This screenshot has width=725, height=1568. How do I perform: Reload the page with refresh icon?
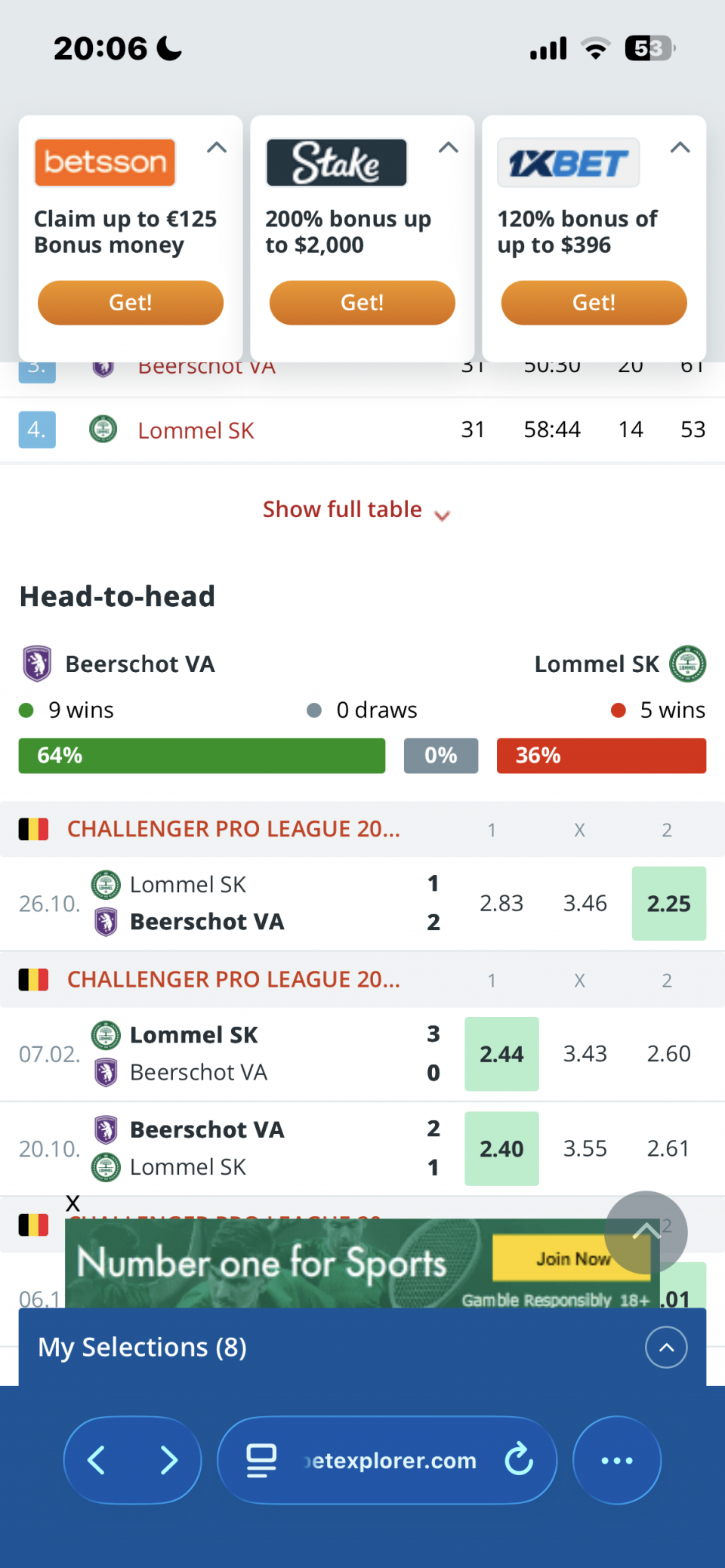coord(519,1459)
